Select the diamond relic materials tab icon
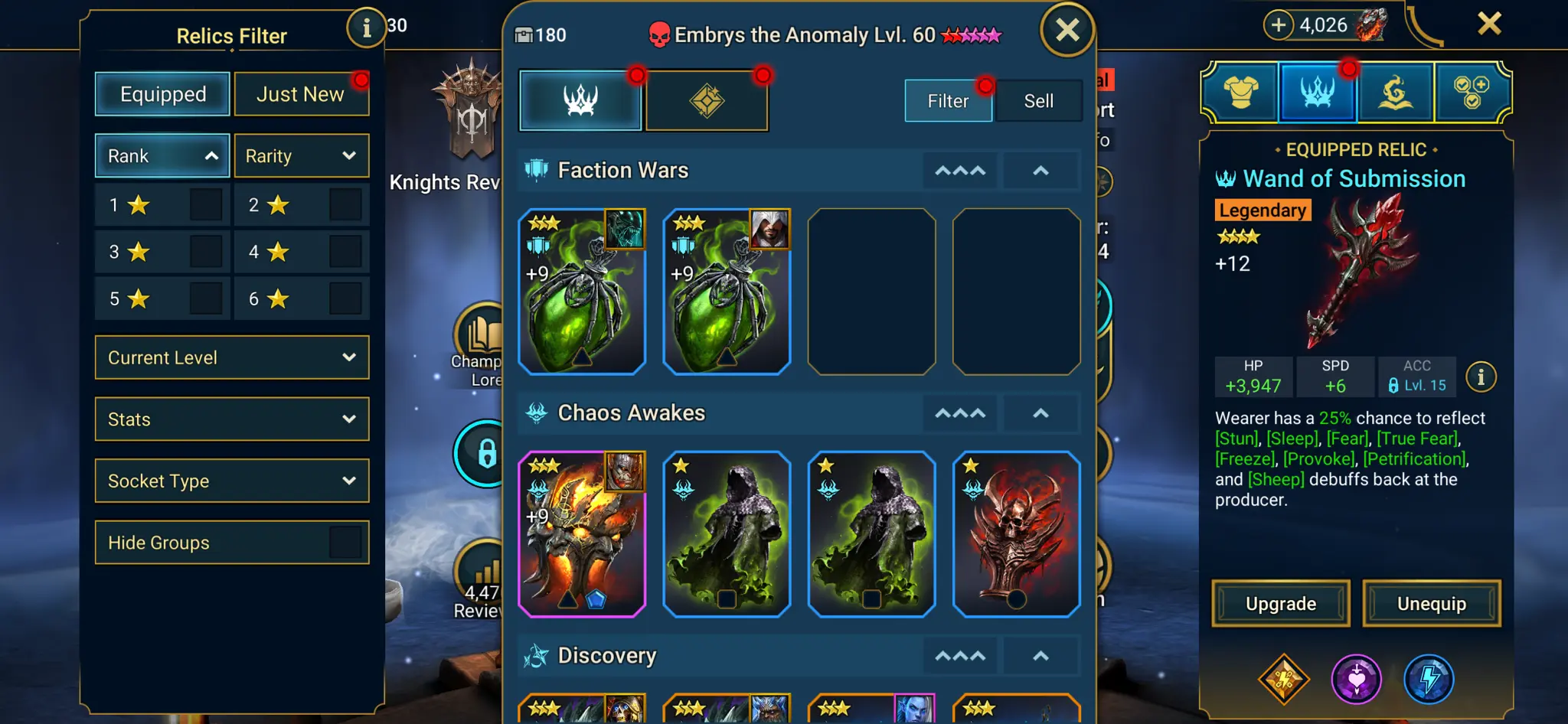This screenshot has width=1568, height=724. pos(707,100)
